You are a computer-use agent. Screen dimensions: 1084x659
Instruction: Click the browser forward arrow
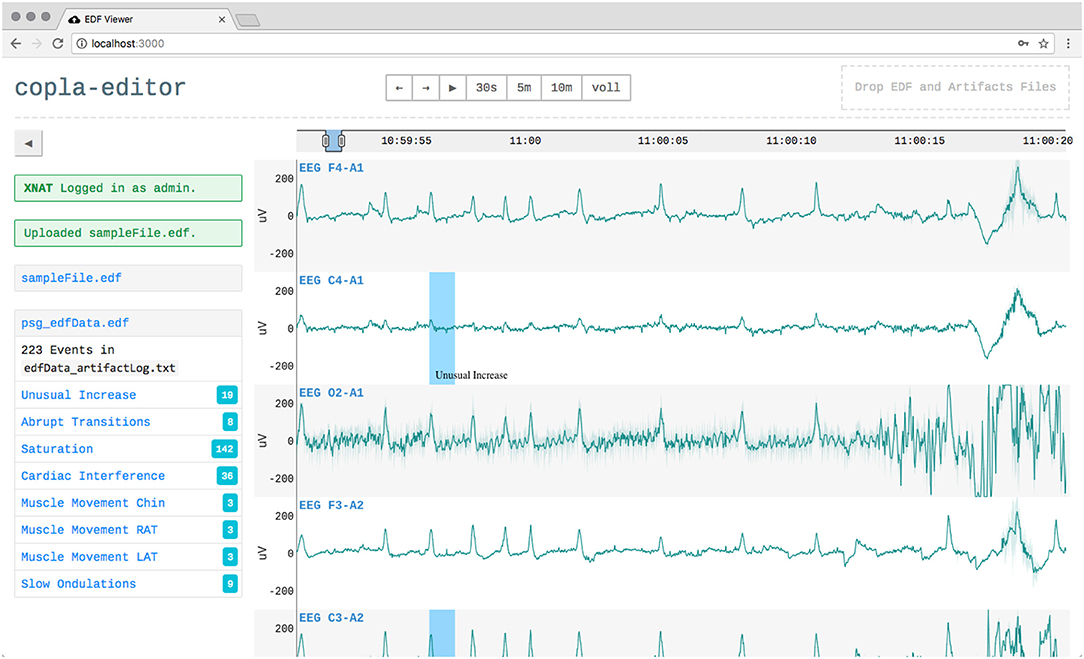click(x=37, y=44)
